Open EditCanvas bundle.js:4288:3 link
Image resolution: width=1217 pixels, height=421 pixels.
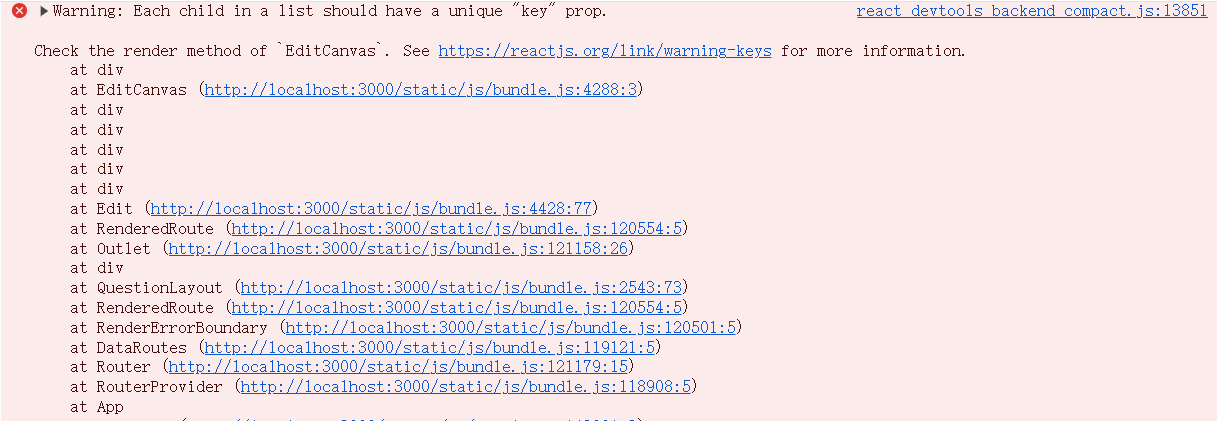coord(421,90)
